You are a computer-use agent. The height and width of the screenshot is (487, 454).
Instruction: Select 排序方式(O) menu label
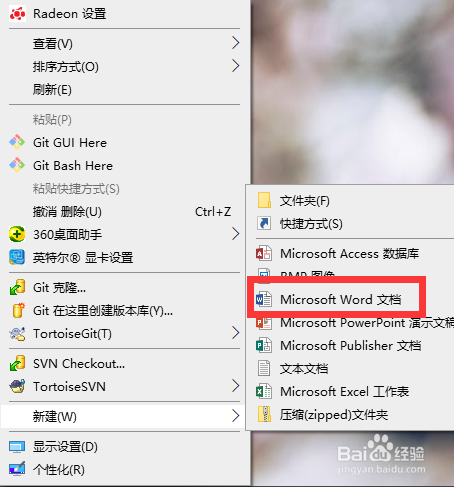pos(65,67)
